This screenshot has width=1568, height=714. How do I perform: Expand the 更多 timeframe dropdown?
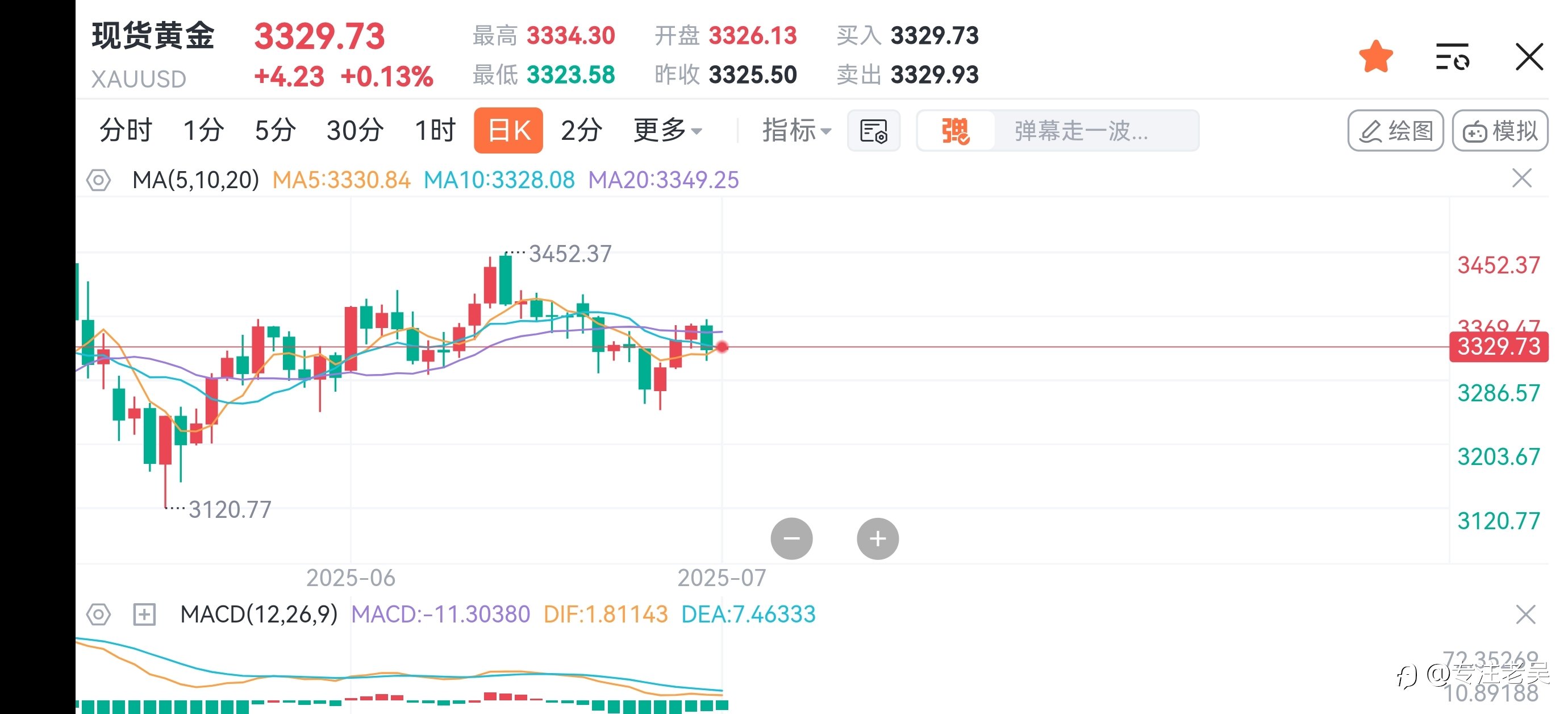point(668,130)
